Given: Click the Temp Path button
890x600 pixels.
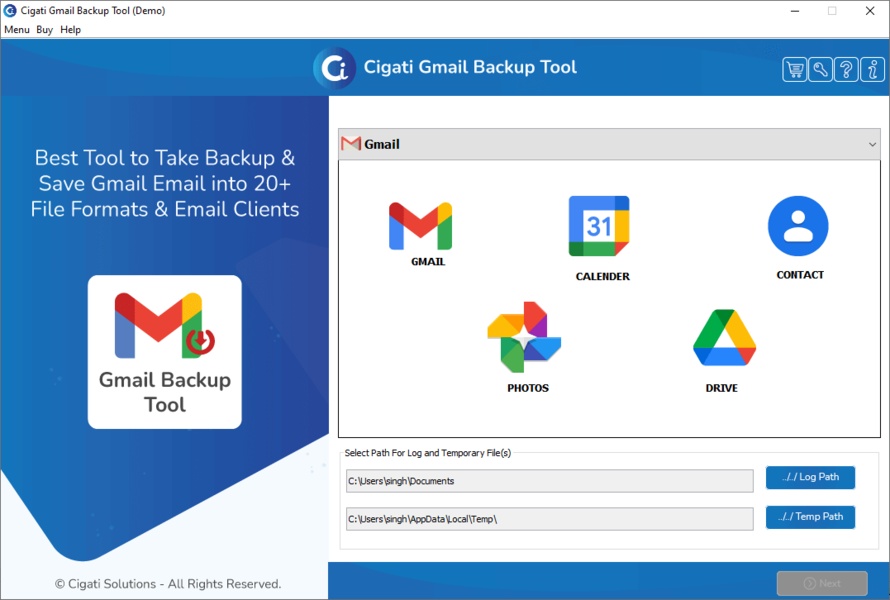Looking at the screenshot, I should coord(810,517).
